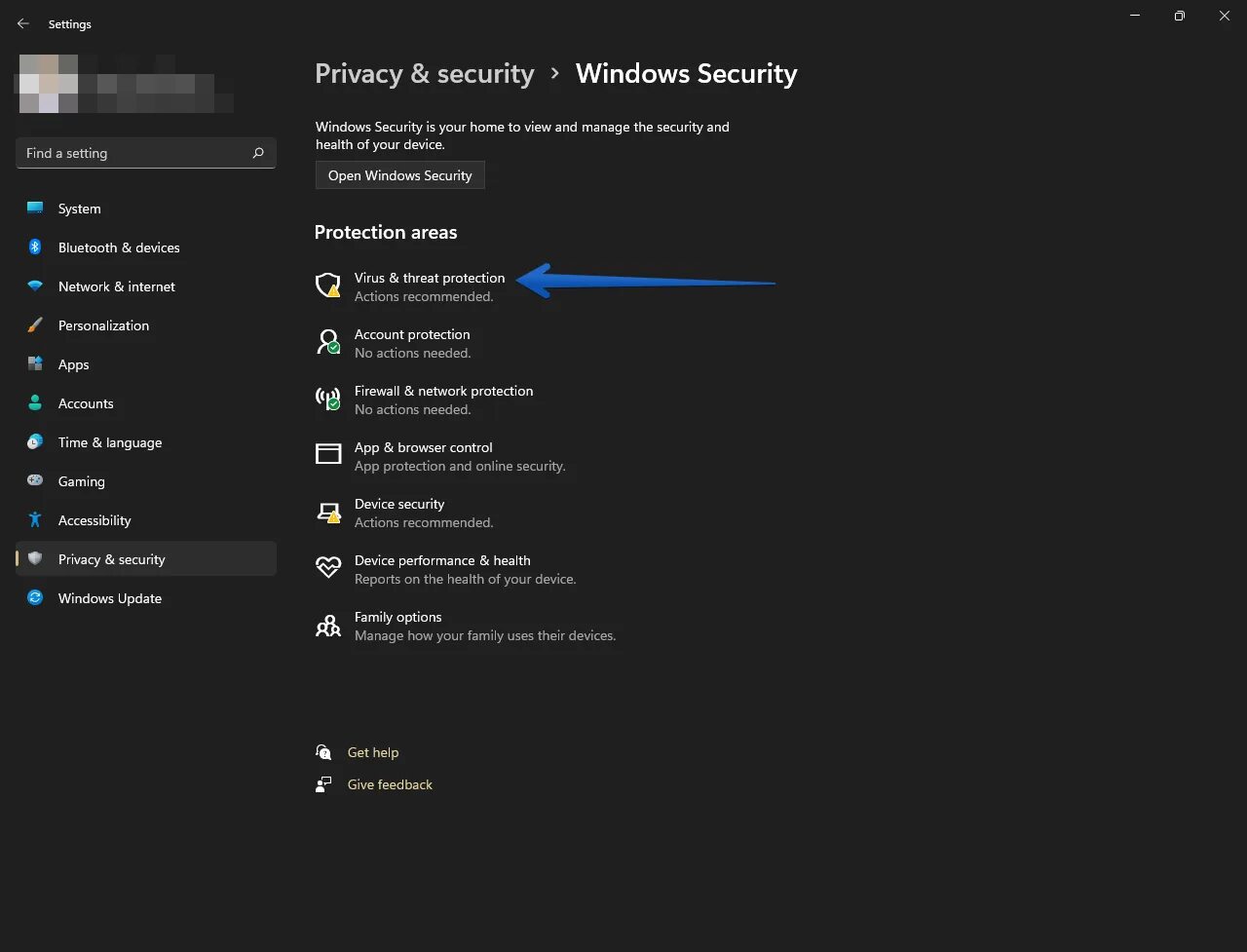
Task: Open Virus & threat protection
Action: pos(430,278)
